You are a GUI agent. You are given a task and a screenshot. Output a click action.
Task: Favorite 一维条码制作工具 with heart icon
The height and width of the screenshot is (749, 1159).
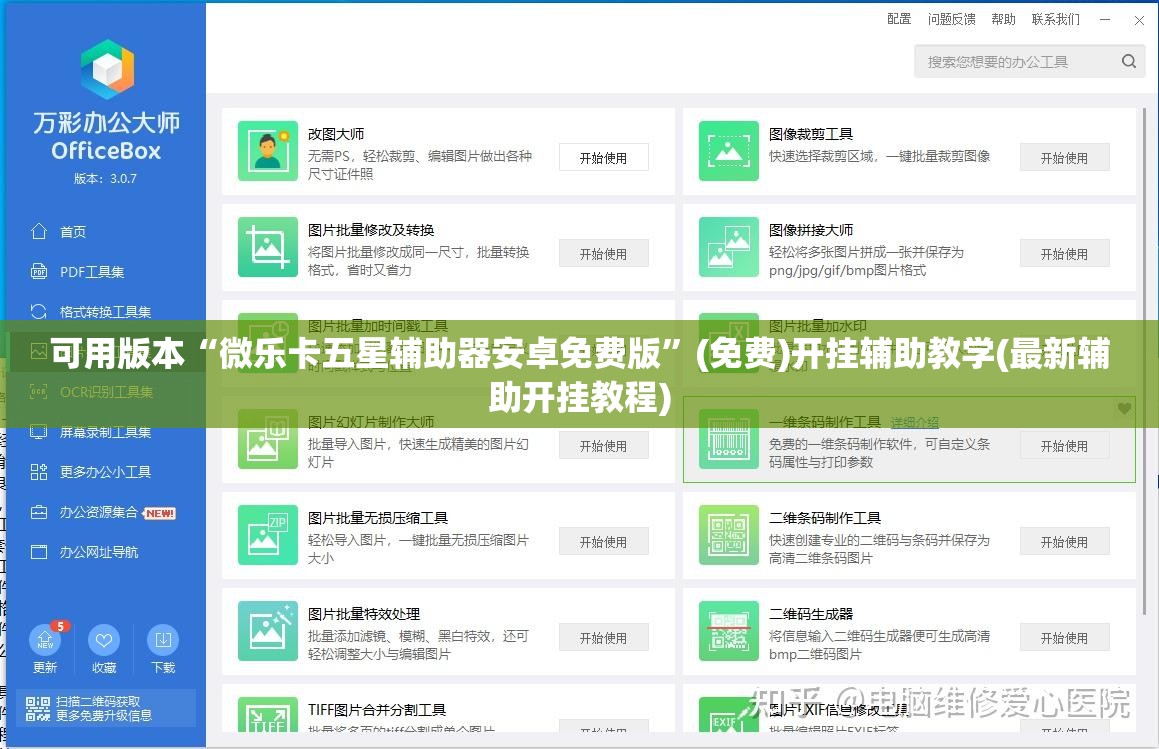tap(1124, 408)
